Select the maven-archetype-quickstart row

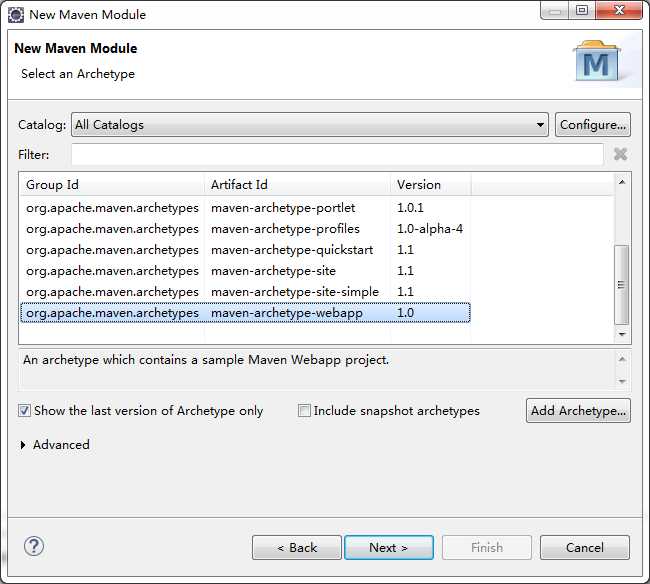pyautogui.click(x=245, y=250)
